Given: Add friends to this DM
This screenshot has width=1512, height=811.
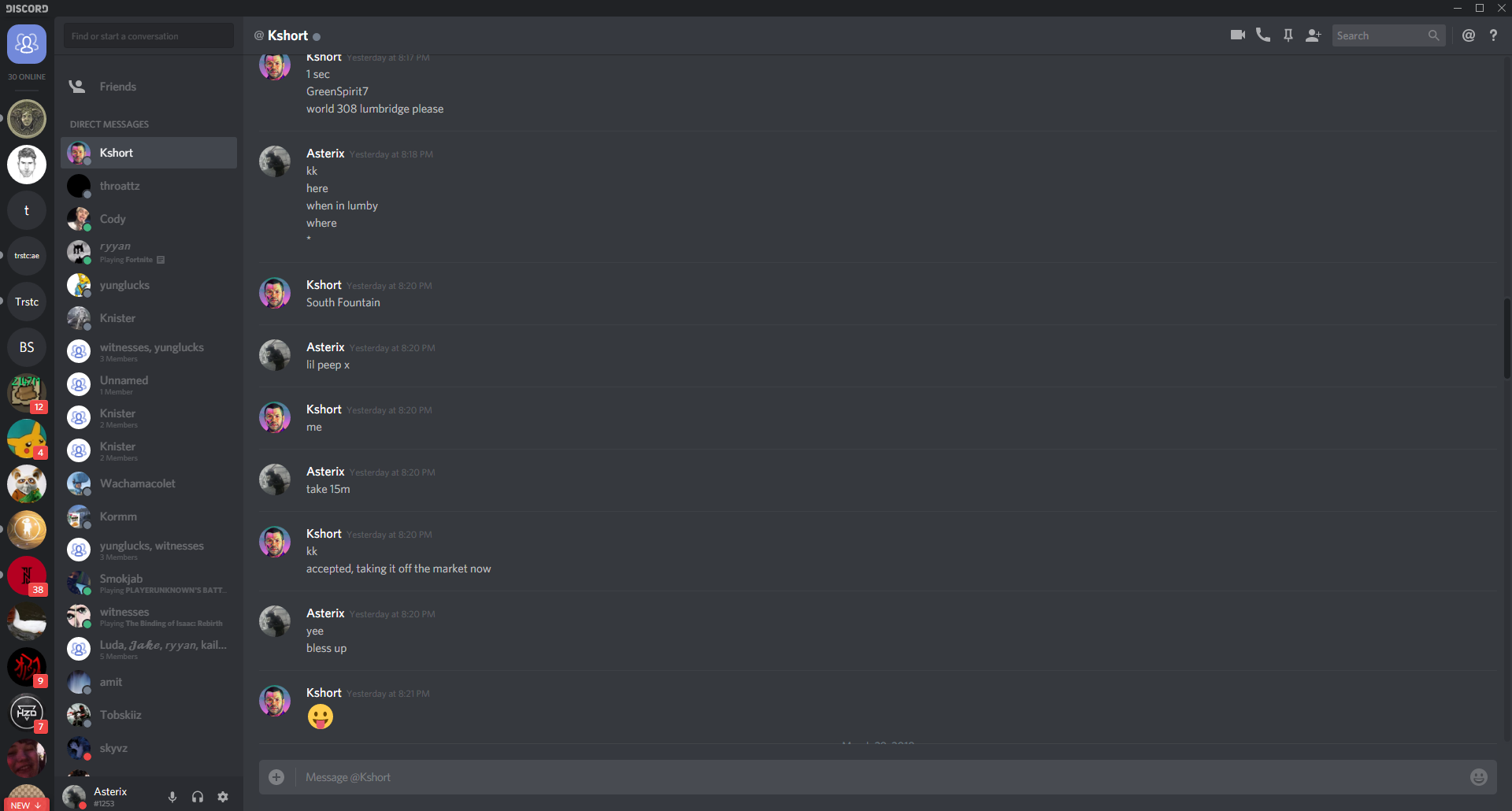Looking at the screenshot, I should pos(1313,35).
